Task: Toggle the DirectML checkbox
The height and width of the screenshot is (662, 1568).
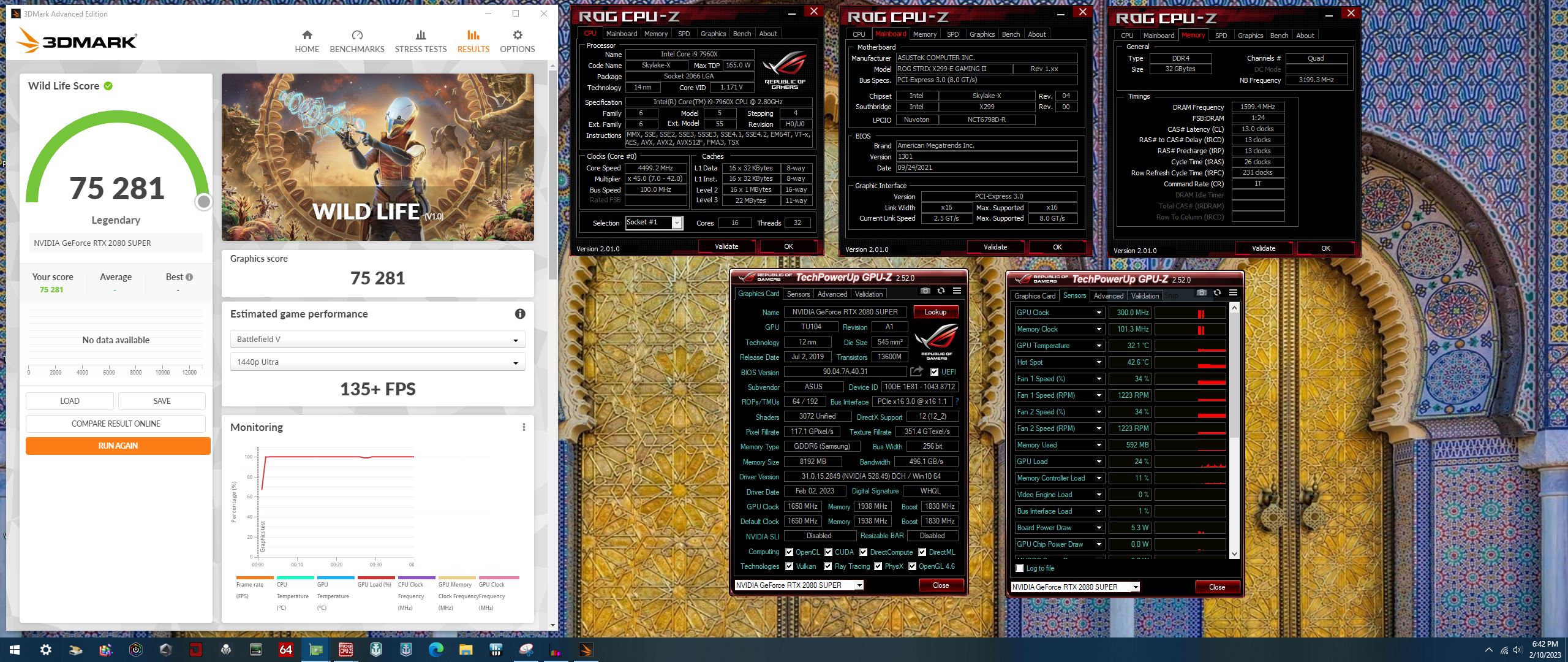Action: coord(922,552)
